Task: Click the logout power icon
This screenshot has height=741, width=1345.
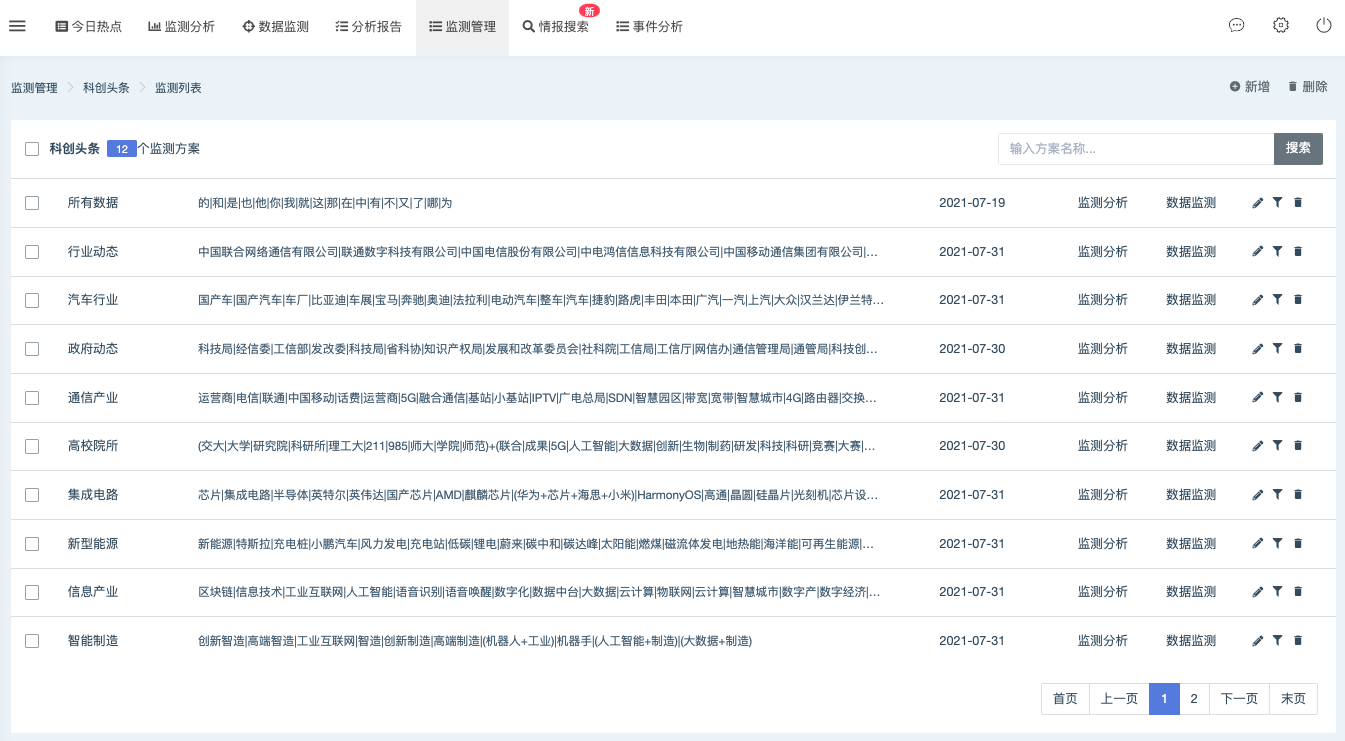Action: point(1325,25)
